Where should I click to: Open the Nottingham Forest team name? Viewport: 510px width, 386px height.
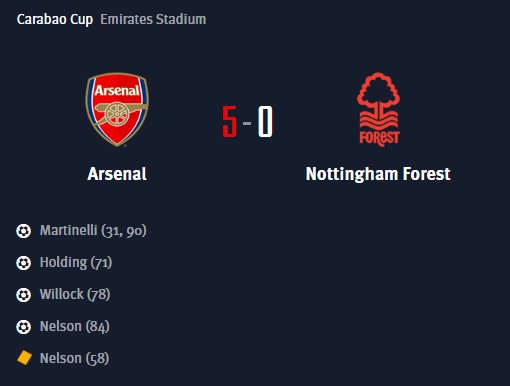pos(378,174)
